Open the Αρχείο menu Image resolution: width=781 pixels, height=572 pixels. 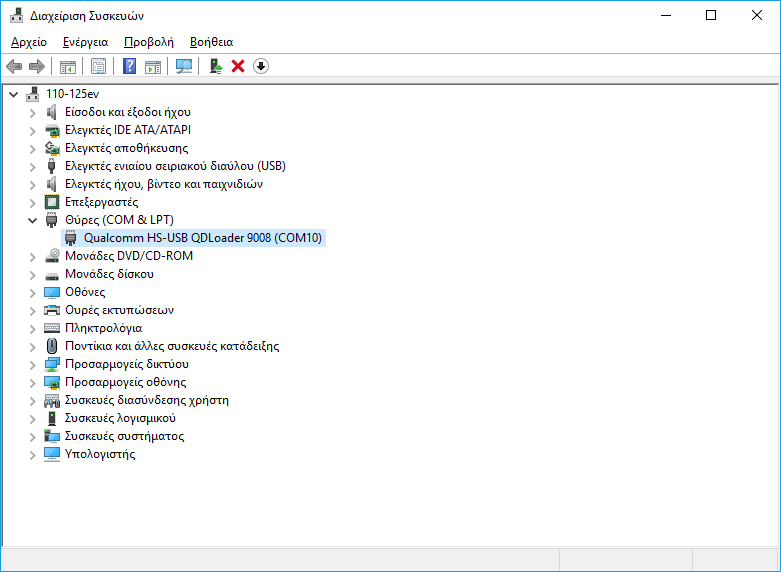[29, 42]
